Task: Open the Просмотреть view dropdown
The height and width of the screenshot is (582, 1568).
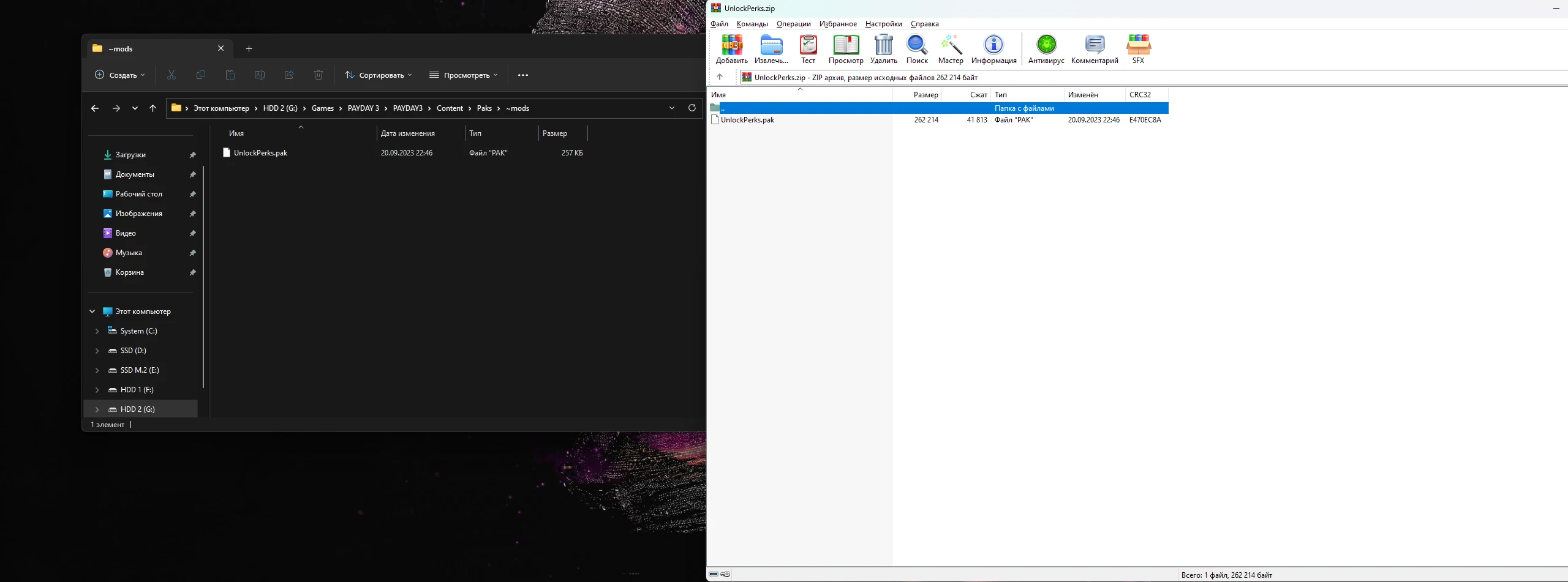Action: 464,75
